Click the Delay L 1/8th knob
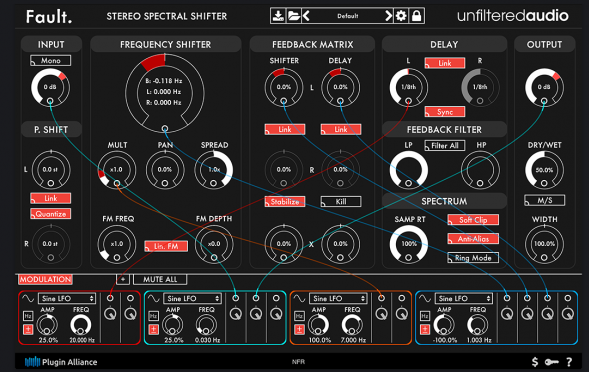This screenshot has height=372, width=589. pyautogui.click(x=409, y=87)
